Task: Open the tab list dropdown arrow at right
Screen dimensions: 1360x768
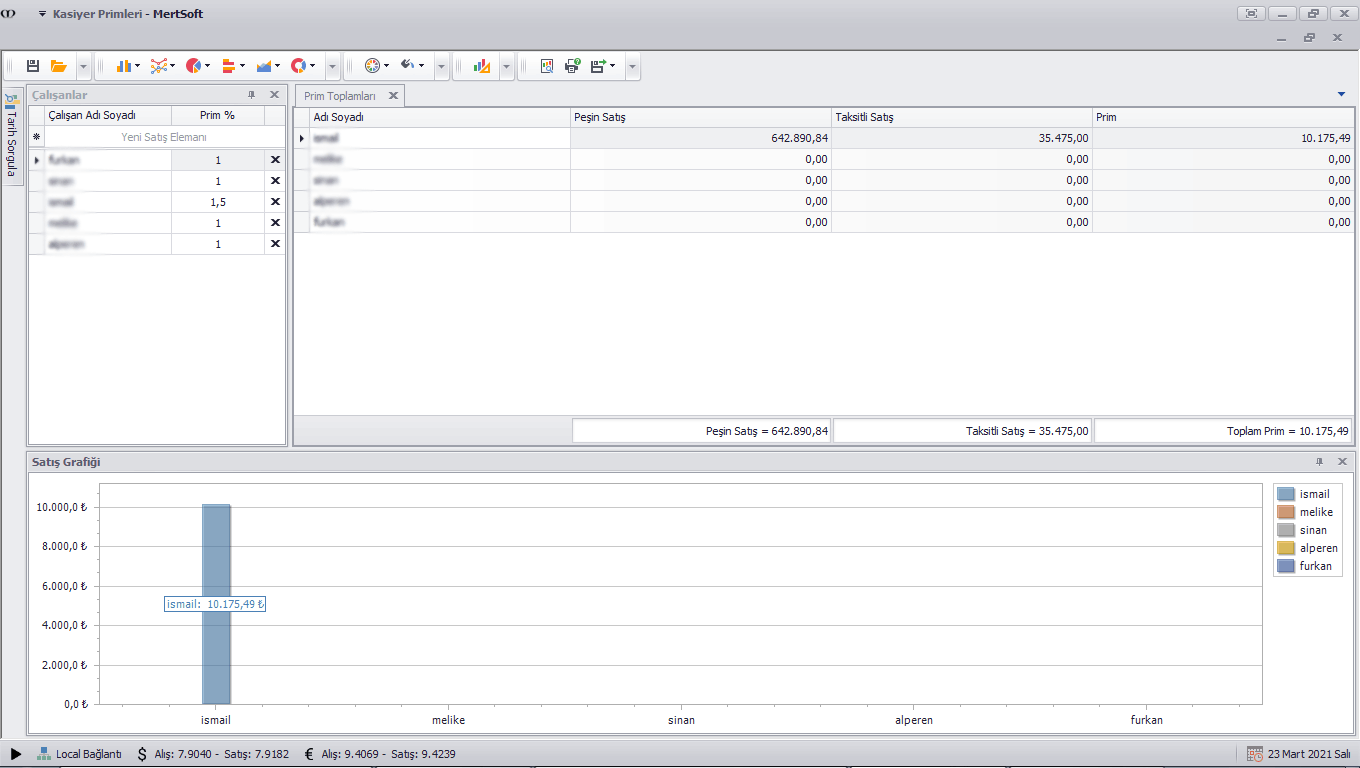Action: [1341, 94]
